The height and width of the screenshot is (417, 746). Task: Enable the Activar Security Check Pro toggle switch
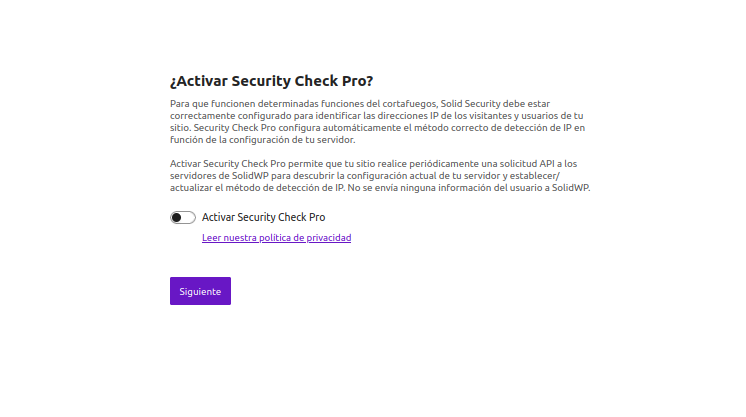point(182,217)
